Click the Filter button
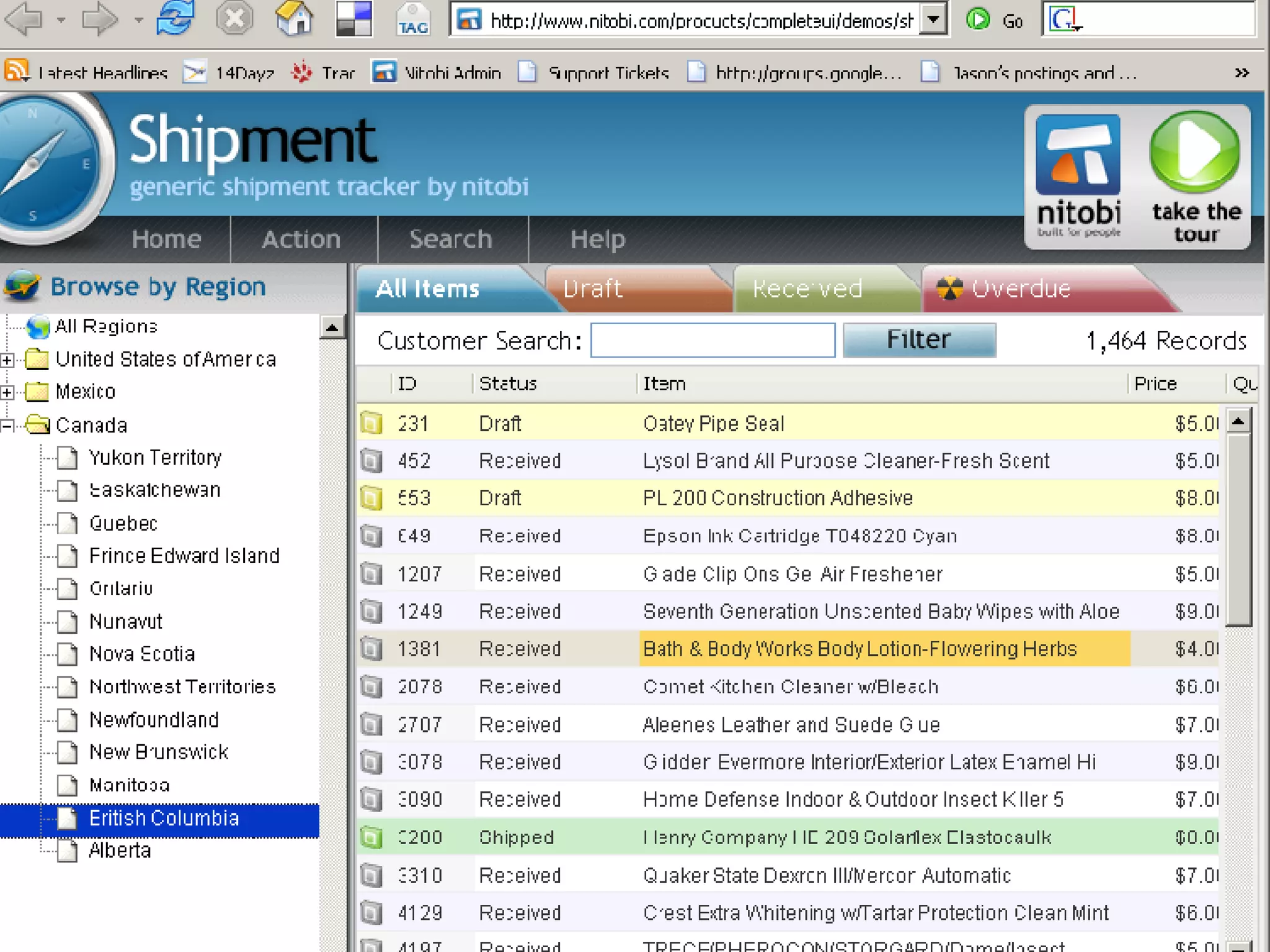This screenshot has height=952, width=1270. point(919,340)
